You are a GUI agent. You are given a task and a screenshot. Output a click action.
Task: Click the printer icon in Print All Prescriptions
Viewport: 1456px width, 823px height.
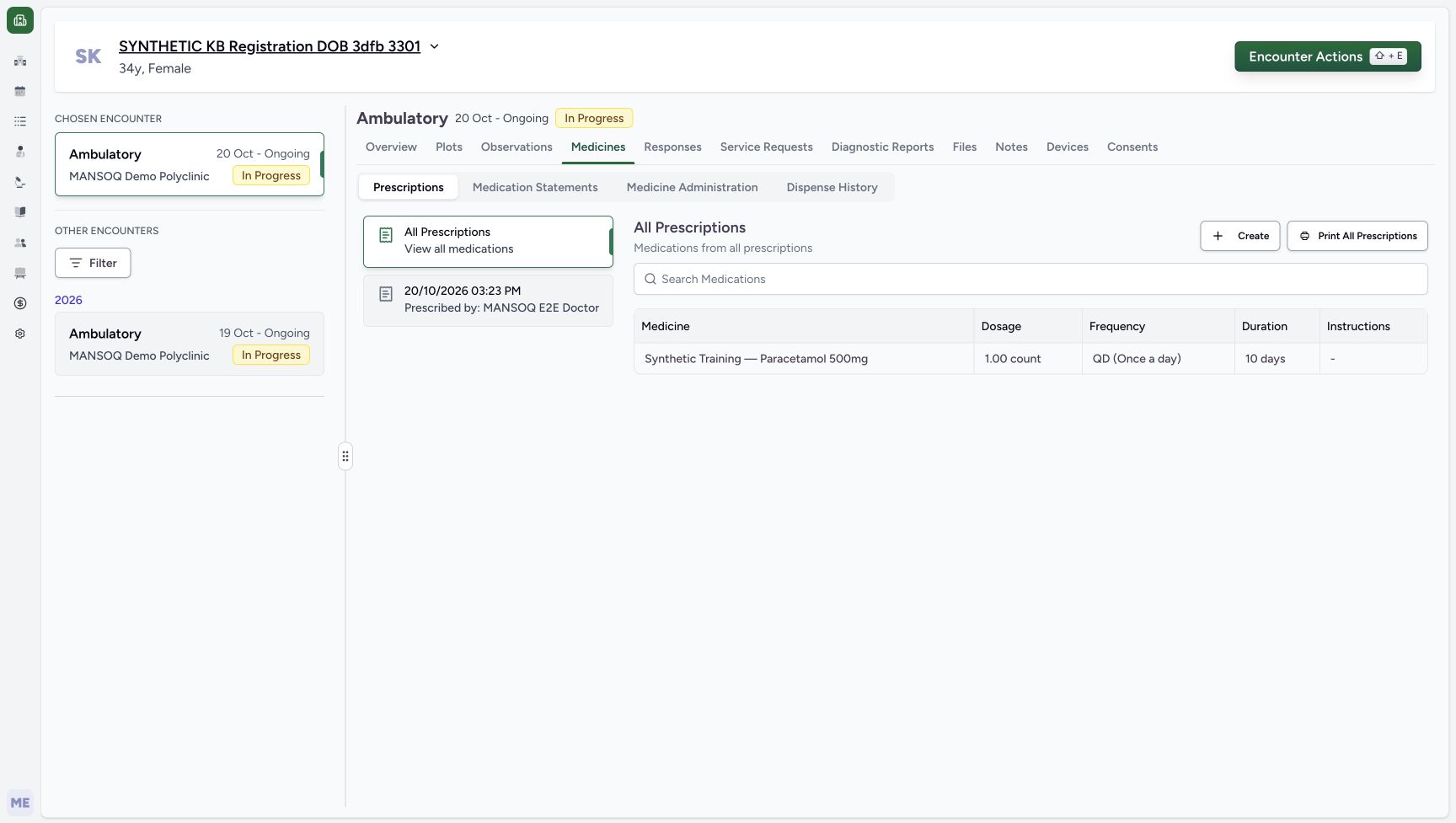[1304, 236]
